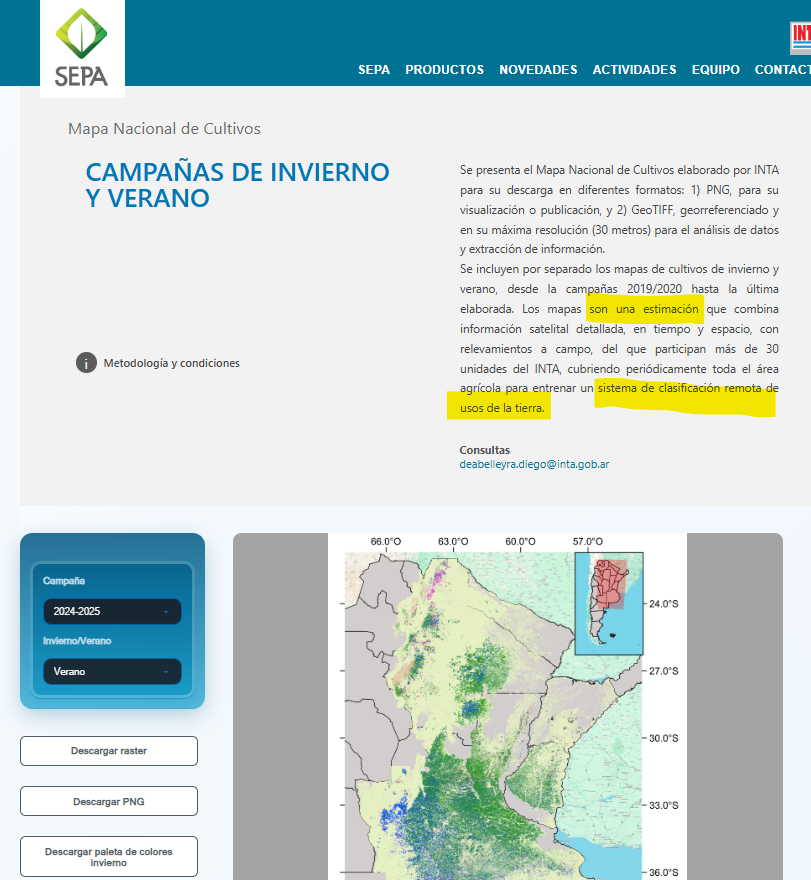Screen dimensions: 811x880
Task: Click the 30.0°S latitude label
Action: 663,739
